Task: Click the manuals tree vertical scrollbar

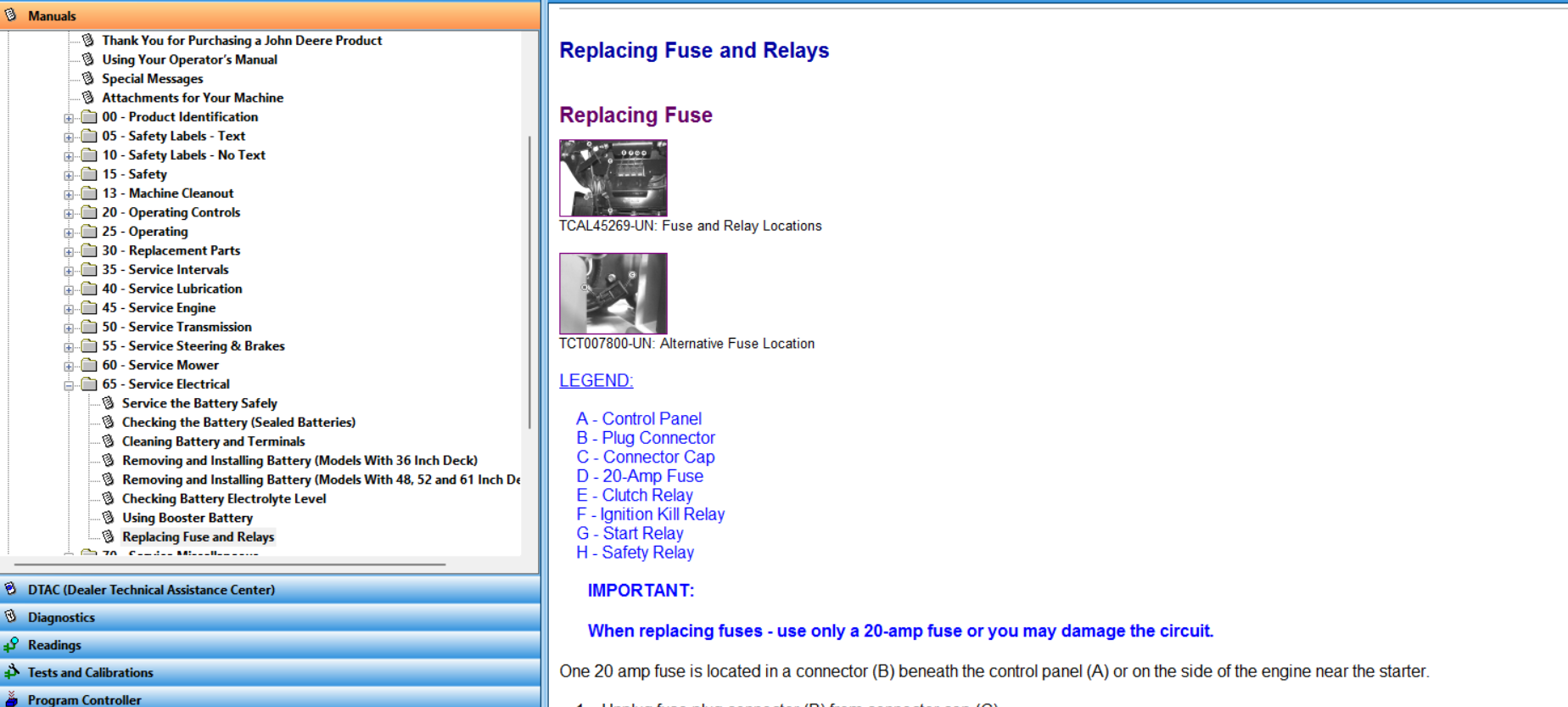Action: pyautogui.click(x=529, y=282)
